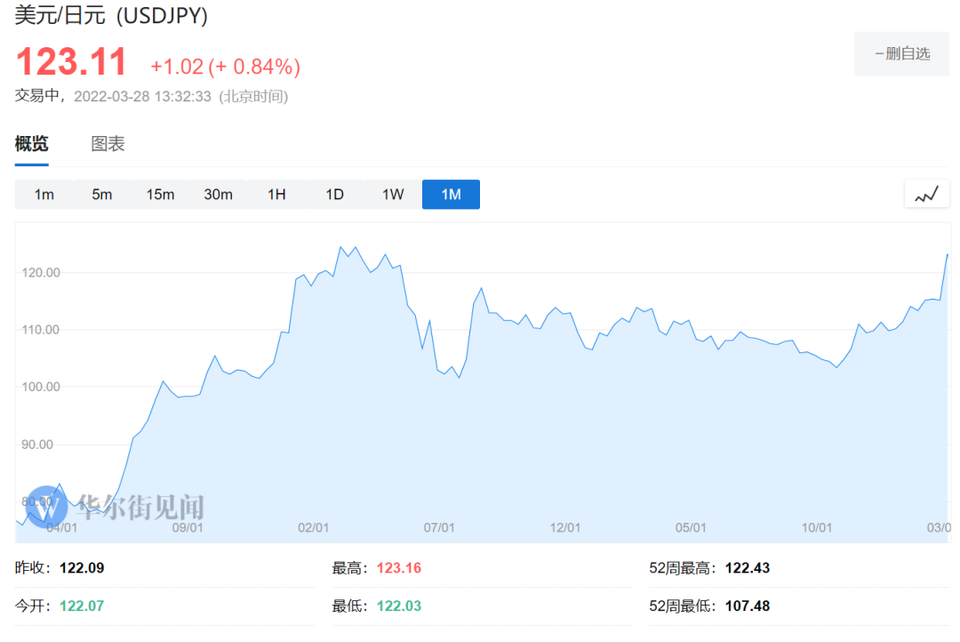The height and width of the screenshot is (642, 960).
Task: Choose the 5m interval button
Action: click(x=102, y=194)
